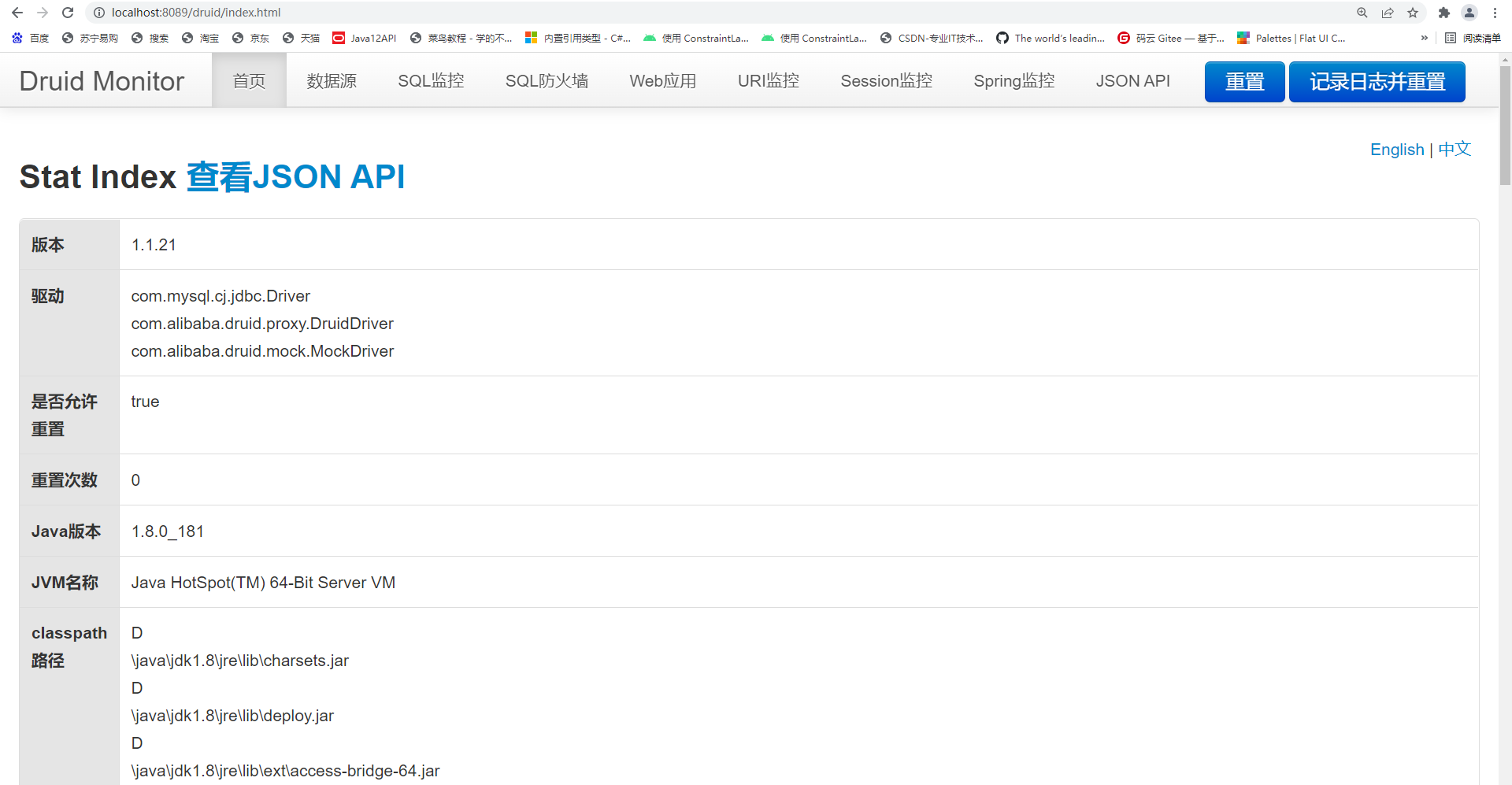The width and height of the screenshot is (1512, 785).
Task: Open the SQL监控 tab
Action: (431, 80)
